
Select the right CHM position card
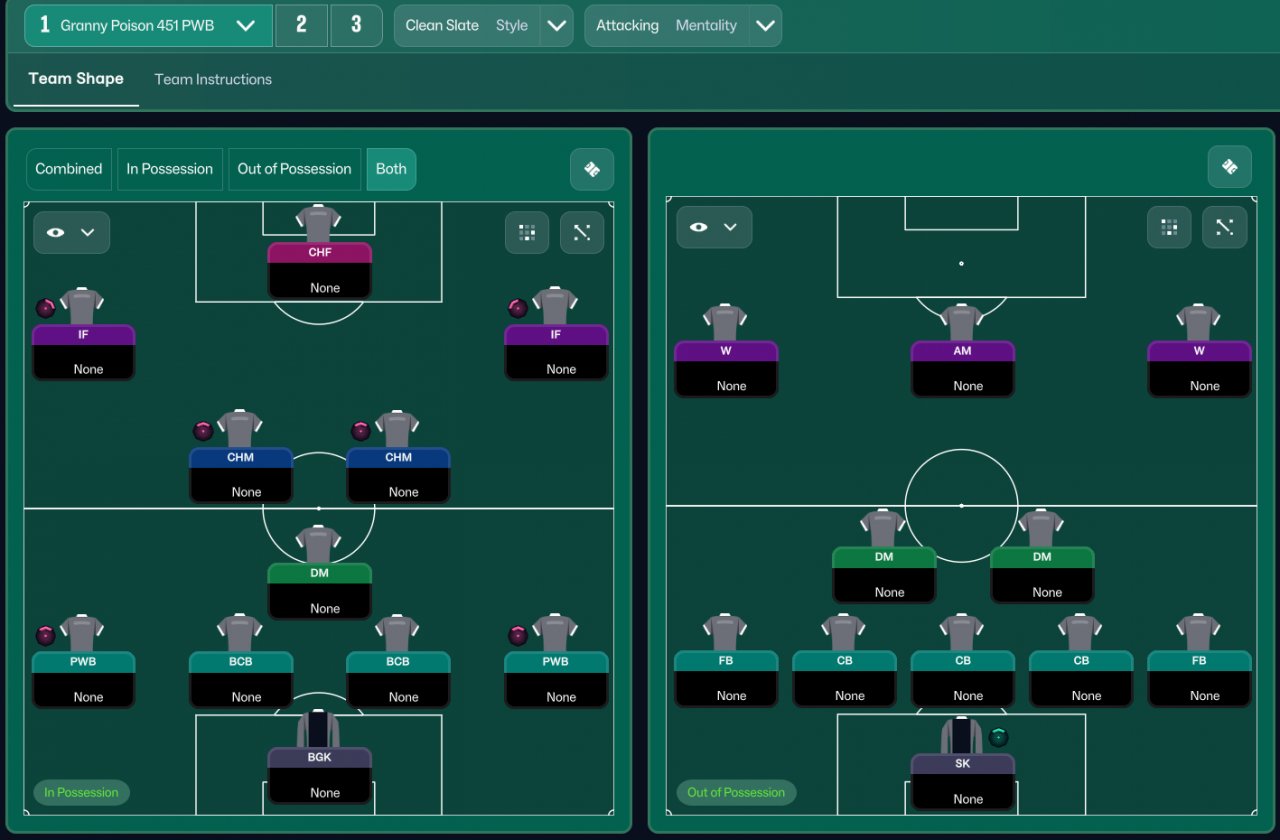click(x=398, y=475)
